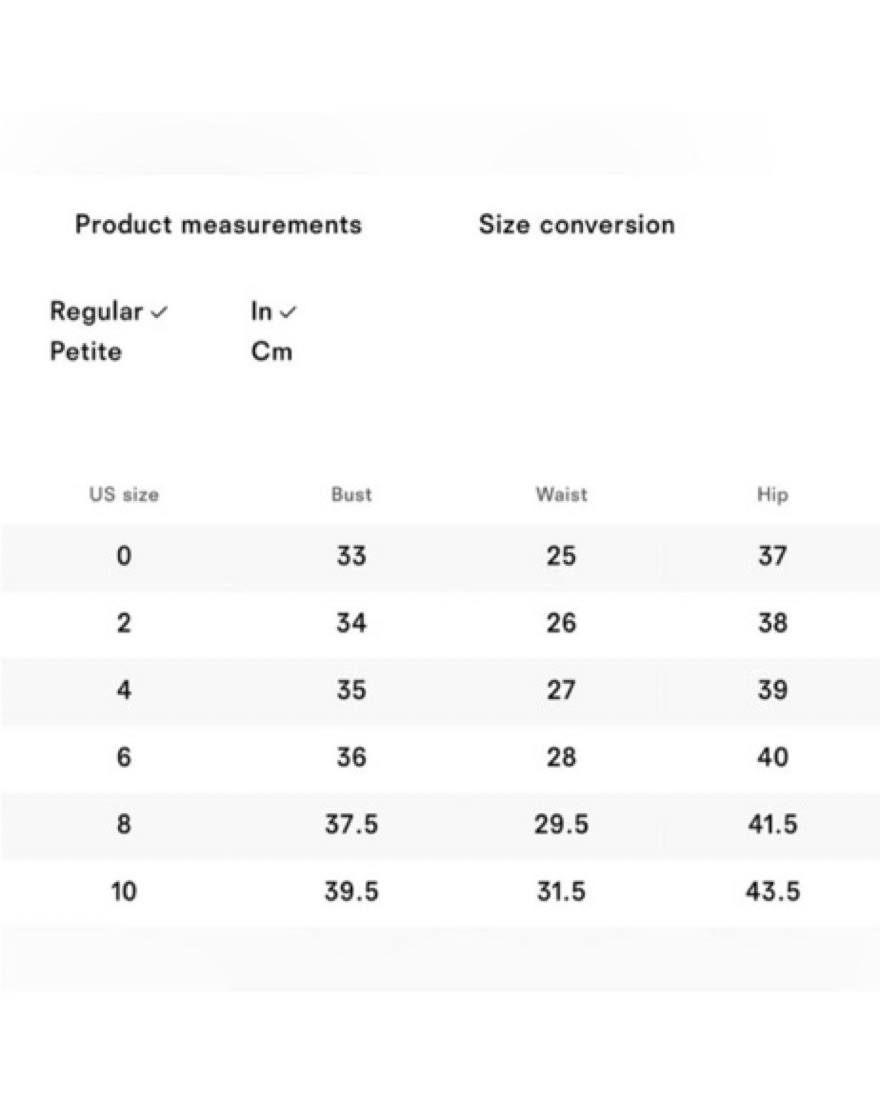Select the Regular fit option

96,311
